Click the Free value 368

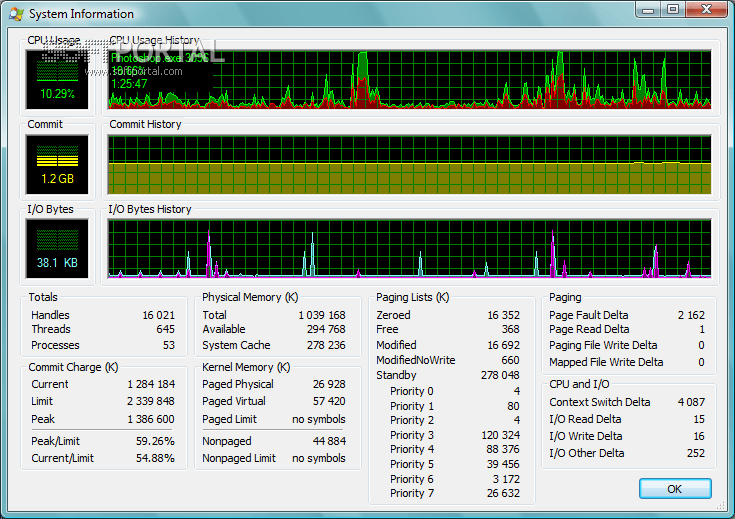click(x=510, y=329)
